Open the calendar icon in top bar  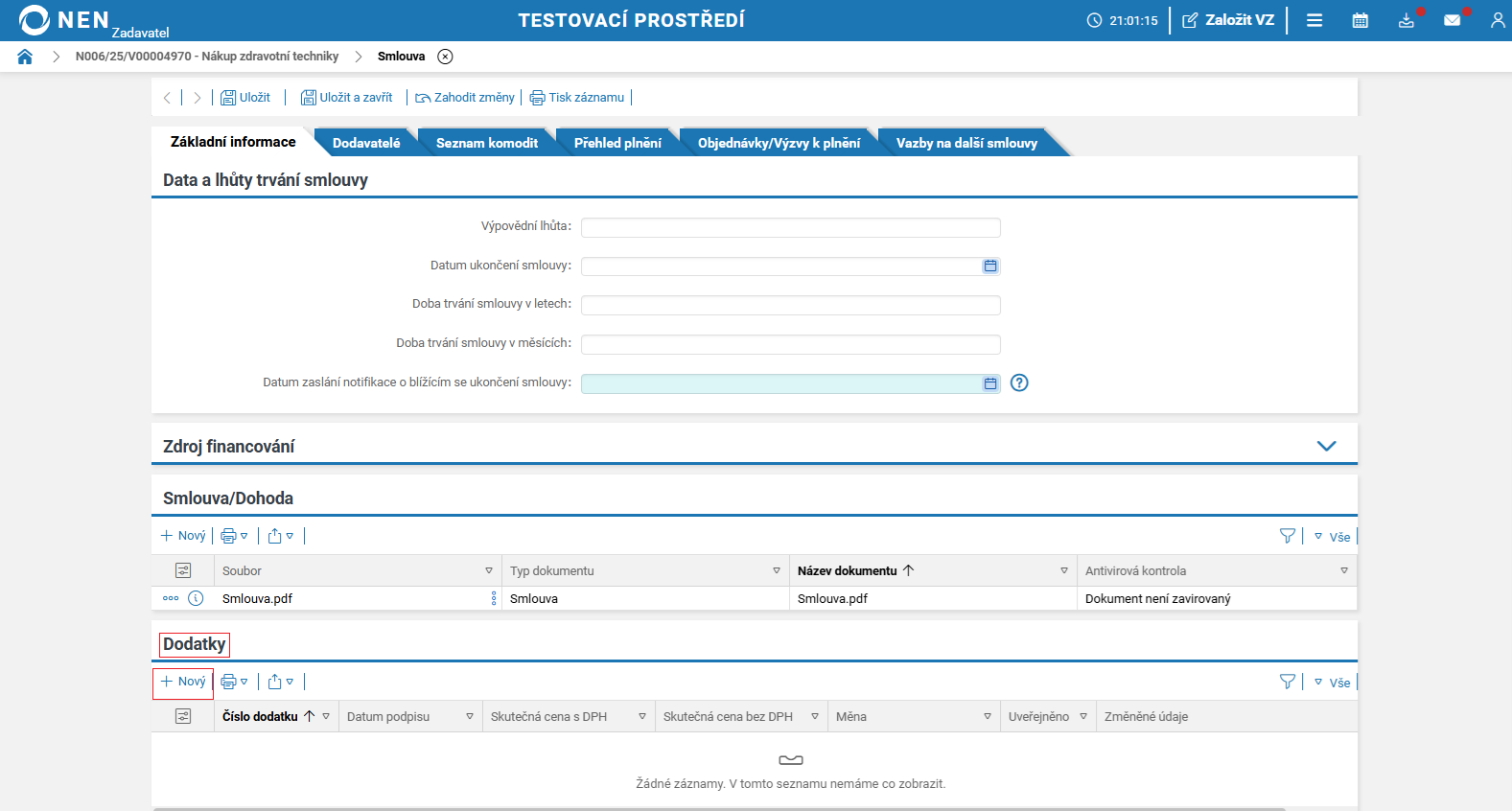[x=1360, y=20]
